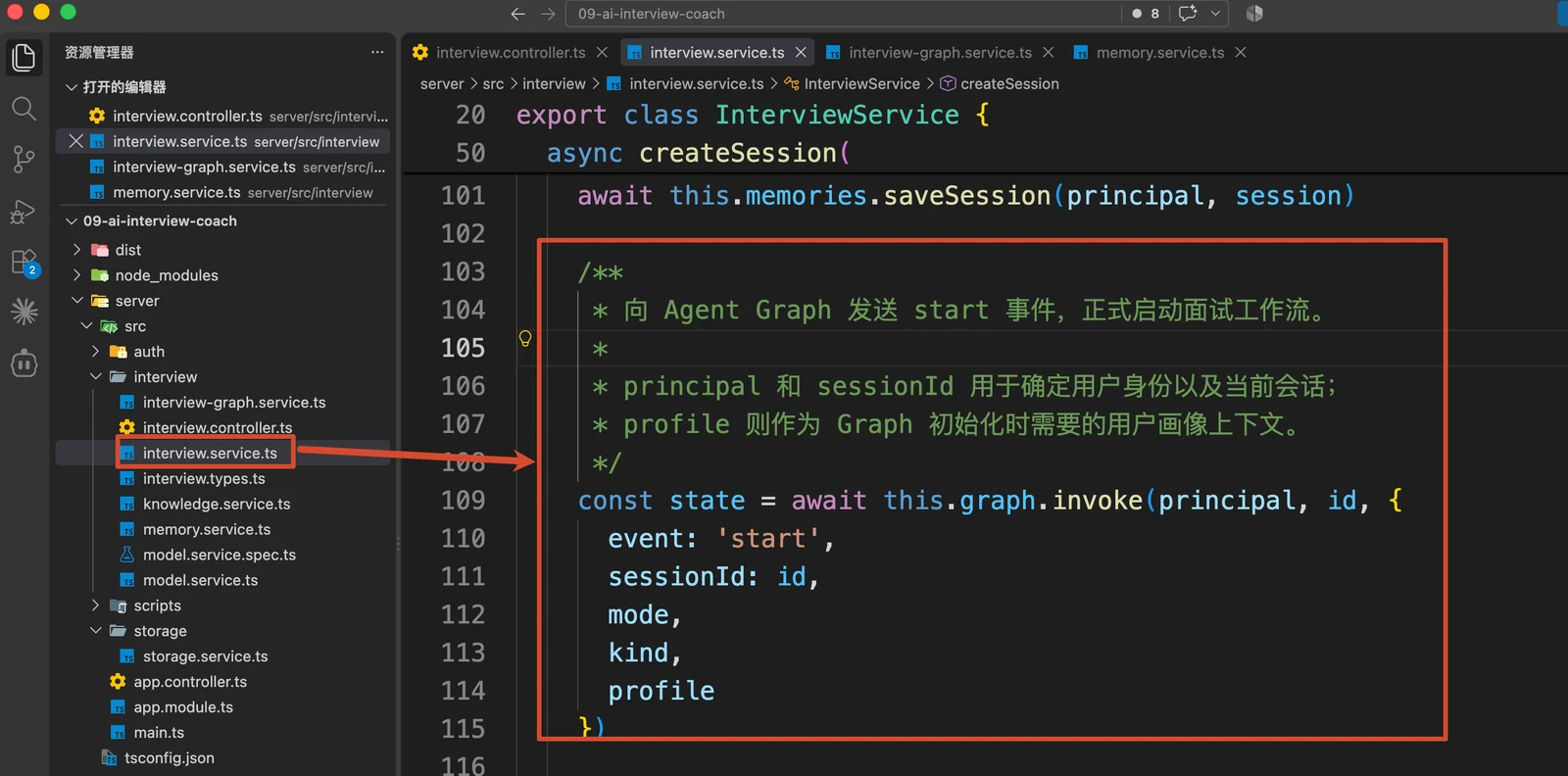Open the Explorer view in activity bar
This screenshot has width=1568, height=776.
click(24, 57)
